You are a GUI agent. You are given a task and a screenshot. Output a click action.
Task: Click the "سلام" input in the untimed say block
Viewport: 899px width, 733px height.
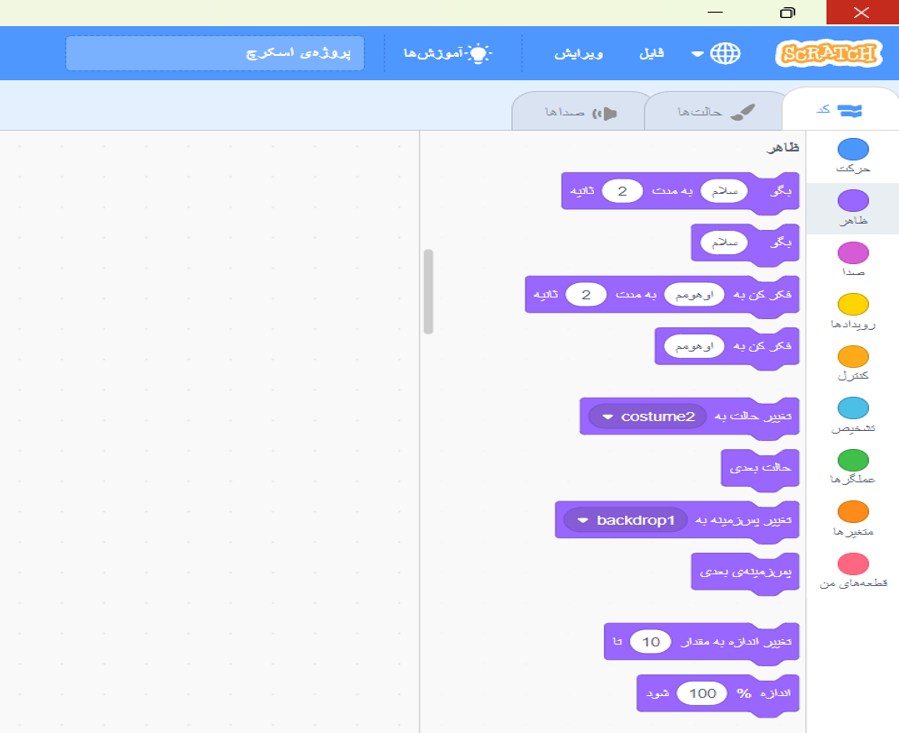(724, 243)
